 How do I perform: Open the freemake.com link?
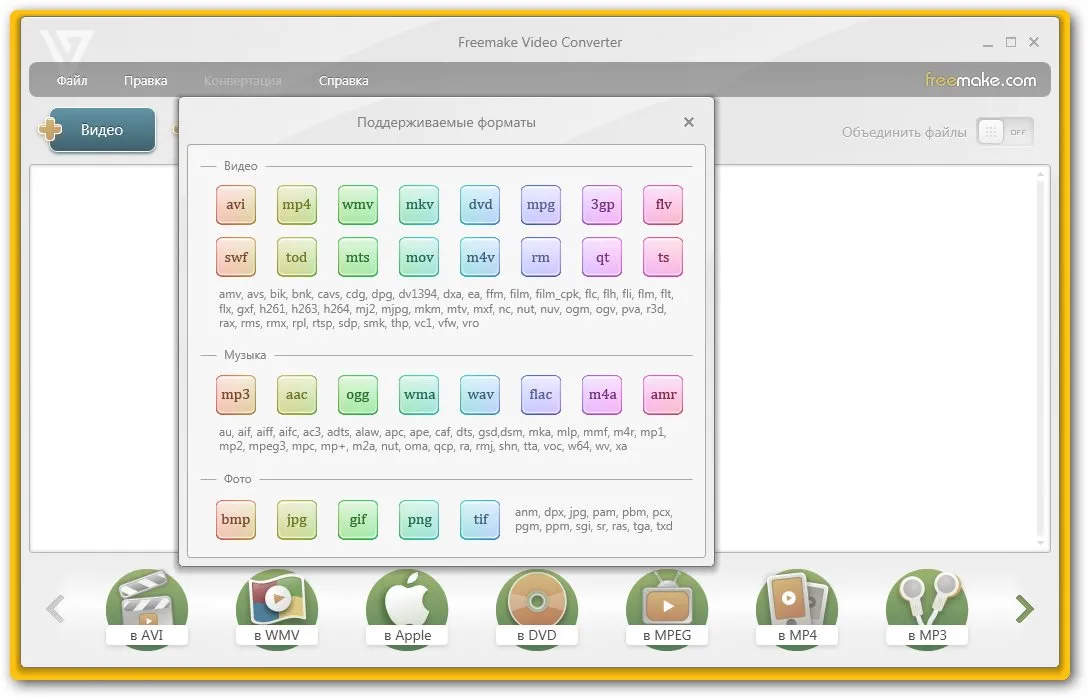pos(980,80)
